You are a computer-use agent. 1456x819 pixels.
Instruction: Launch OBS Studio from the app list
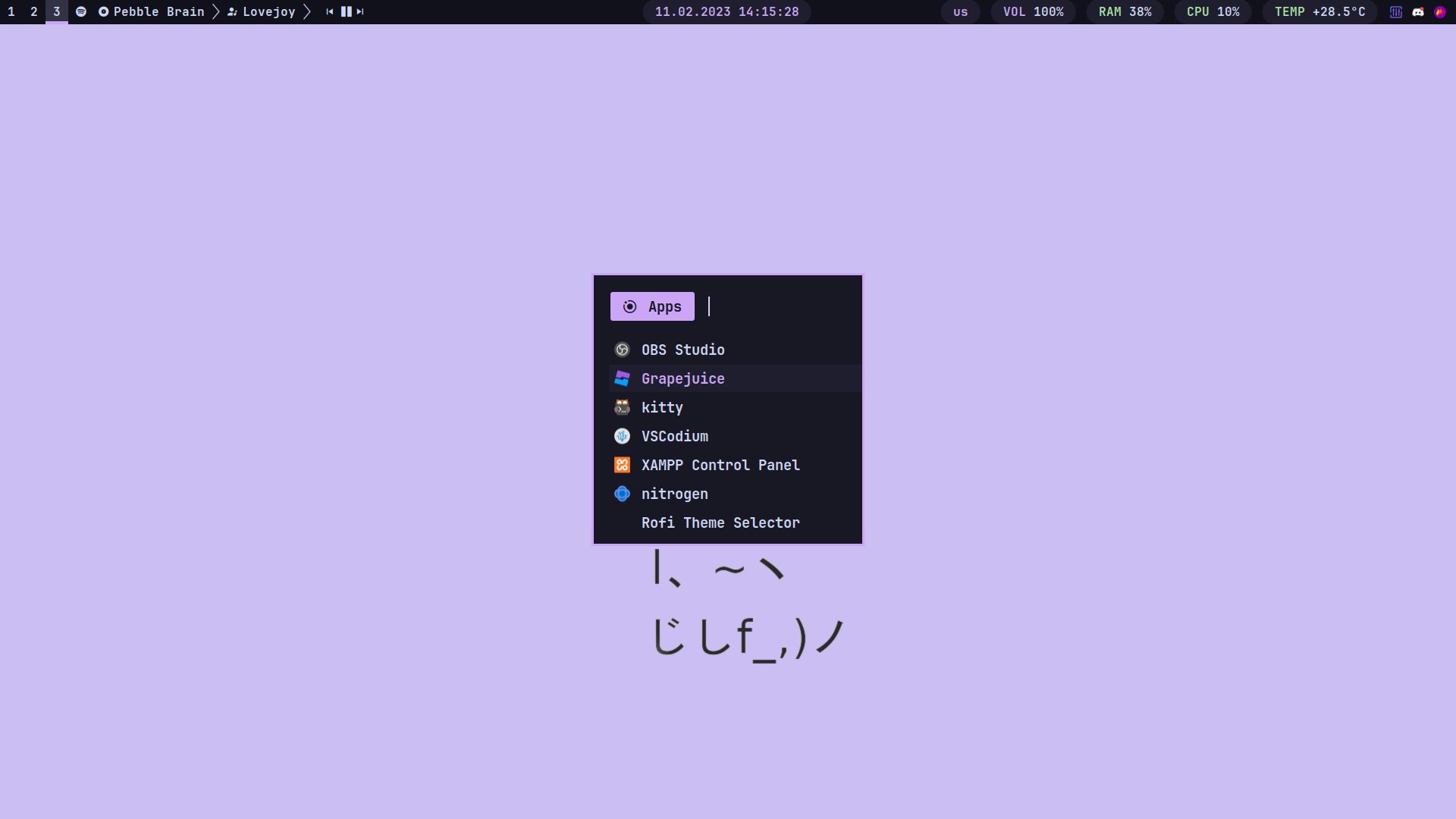[682, 350]
